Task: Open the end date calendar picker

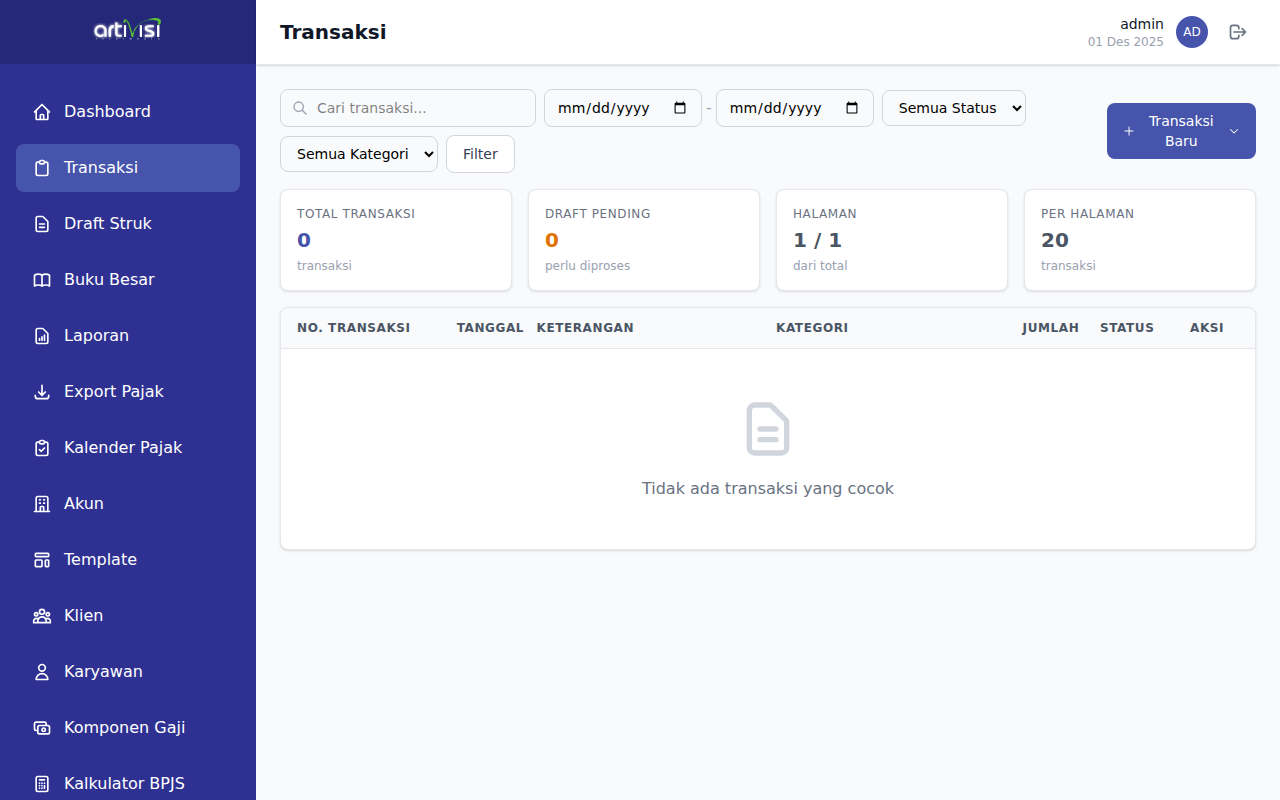Action: click(852, 108)
